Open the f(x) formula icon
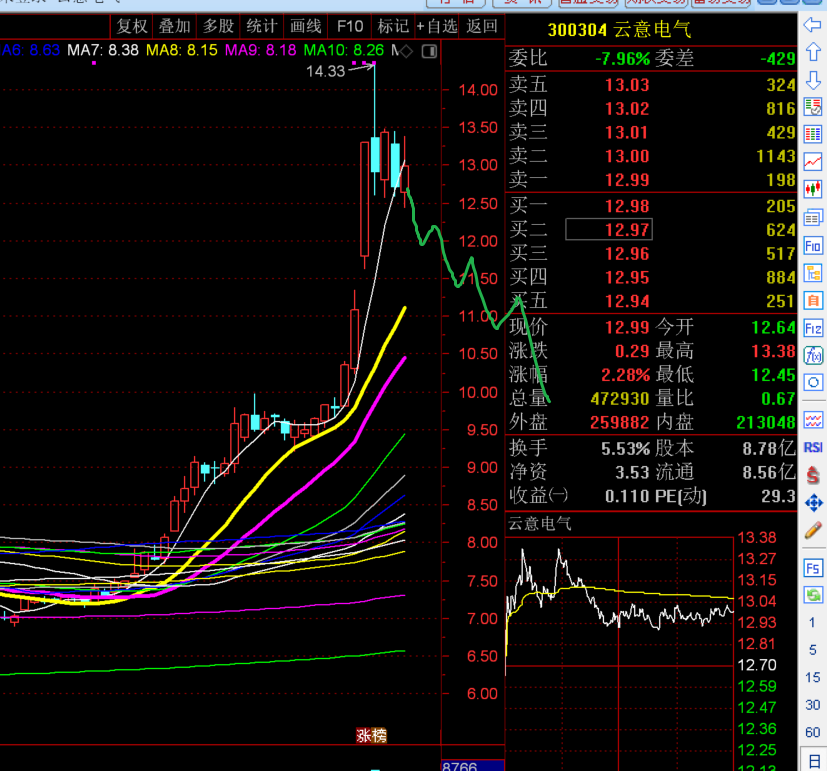 point(813,356)
